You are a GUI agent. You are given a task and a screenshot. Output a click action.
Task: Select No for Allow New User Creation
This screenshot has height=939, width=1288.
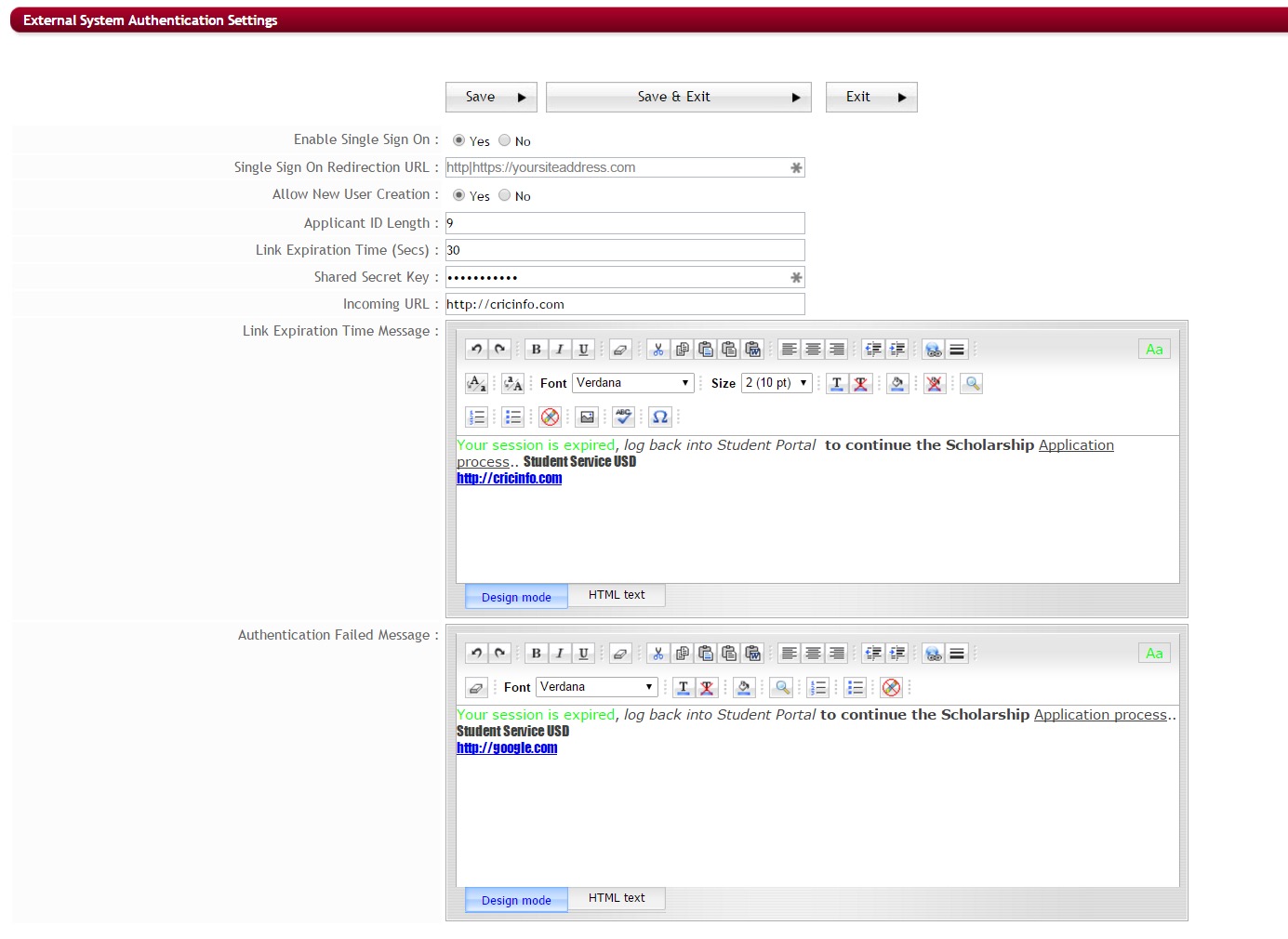pyautogui.click(x=505, y=195)
